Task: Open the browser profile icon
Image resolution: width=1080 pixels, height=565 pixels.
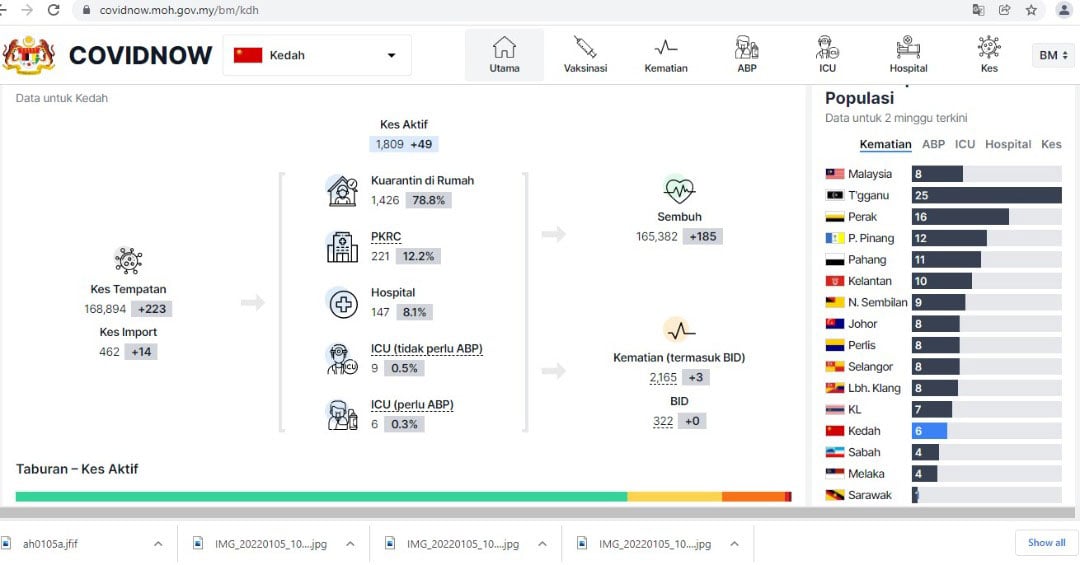Action: 1065,10
